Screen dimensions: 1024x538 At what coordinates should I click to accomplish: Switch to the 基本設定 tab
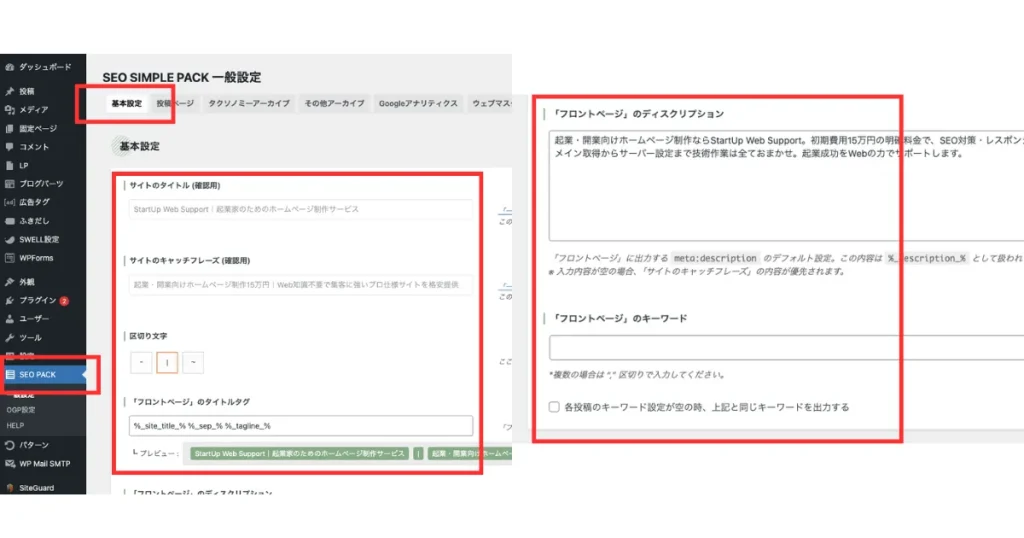click(127, 104)
